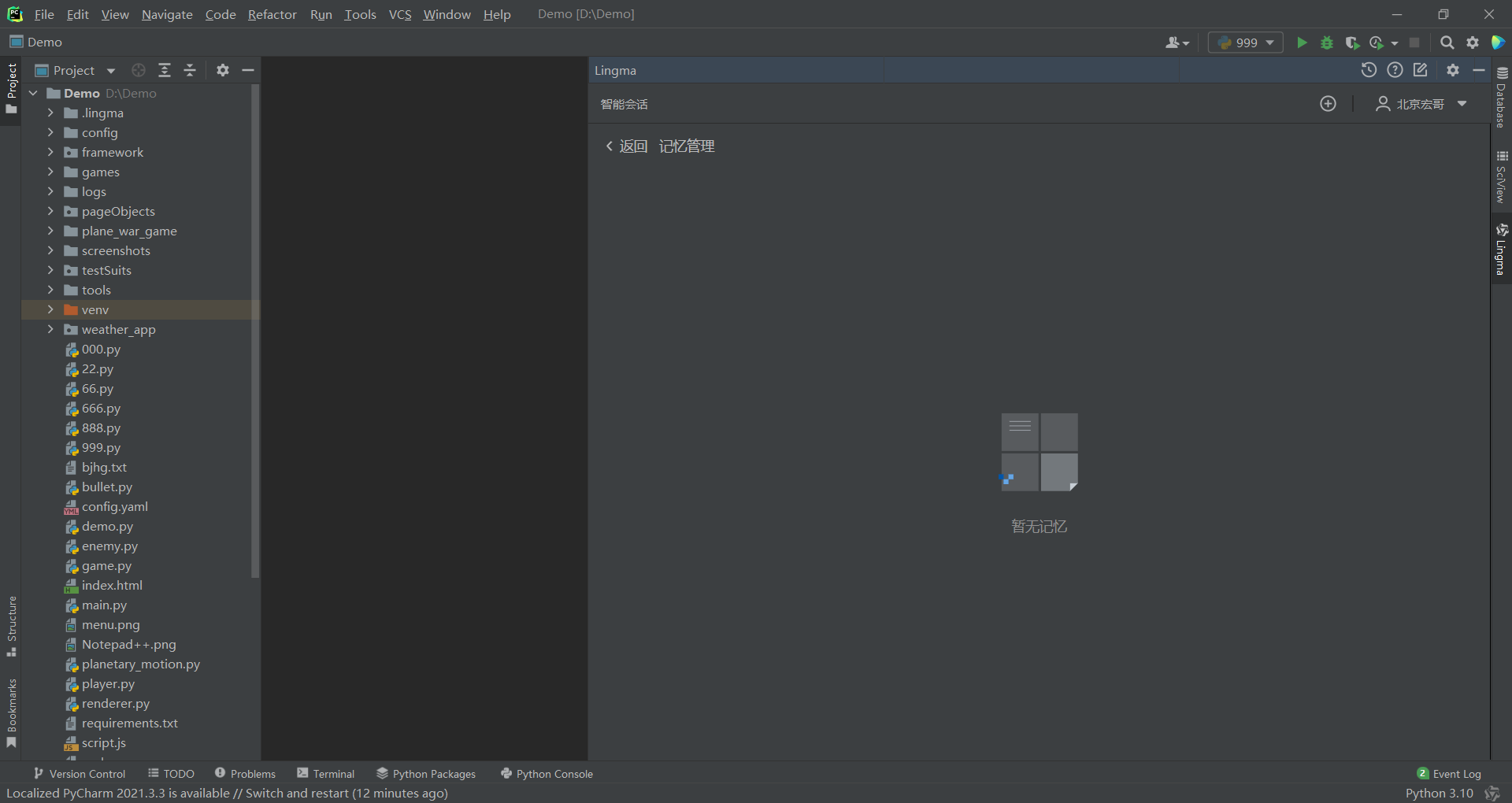Click the Lingma help question mark icon

[x=1395, y=70]
